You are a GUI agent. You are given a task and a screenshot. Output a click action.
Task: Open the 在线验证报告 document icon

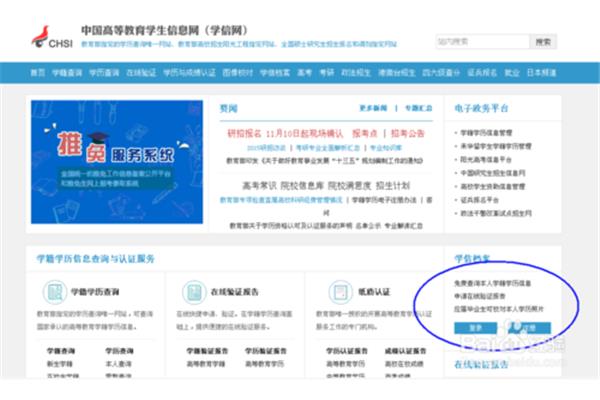(194, 292)
